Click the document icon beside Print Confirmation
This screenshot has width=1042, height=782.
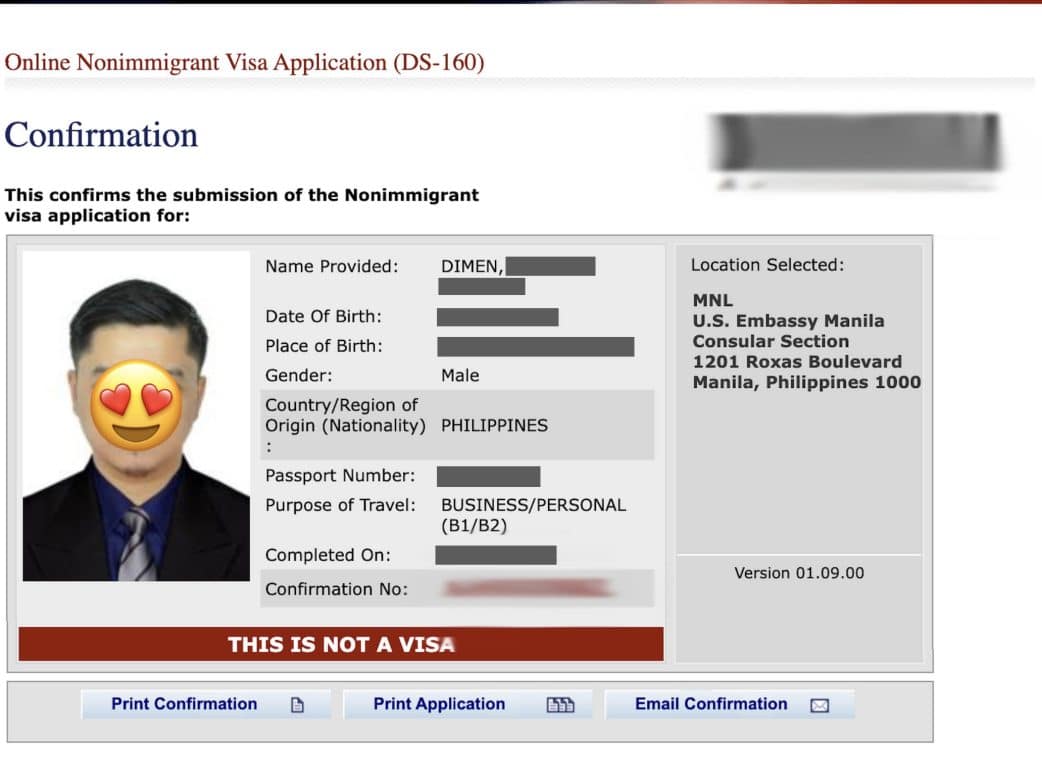(x=296, y=705)
